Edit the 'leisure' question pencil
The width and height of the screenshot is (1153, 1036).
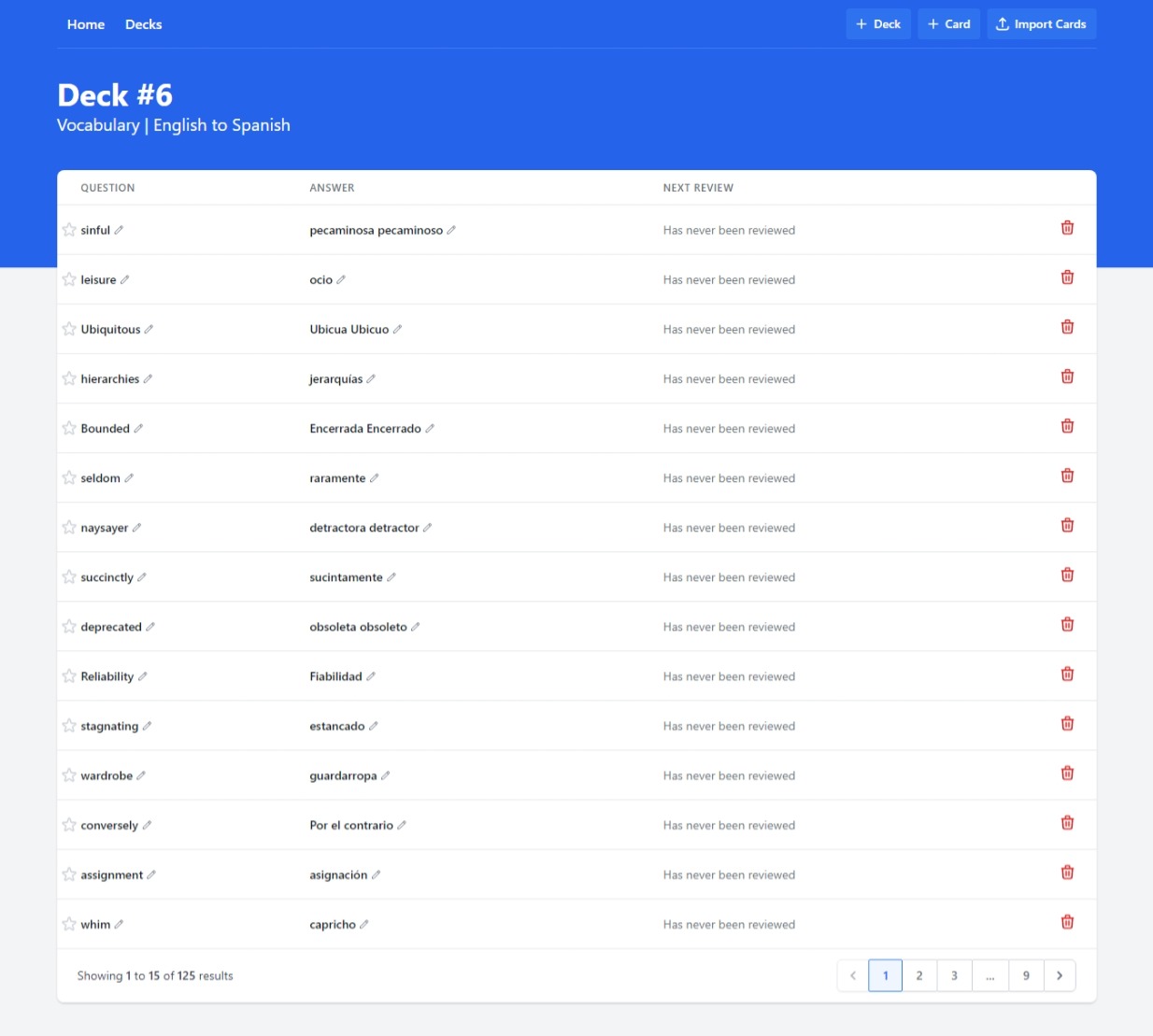[x=125, y=279]
